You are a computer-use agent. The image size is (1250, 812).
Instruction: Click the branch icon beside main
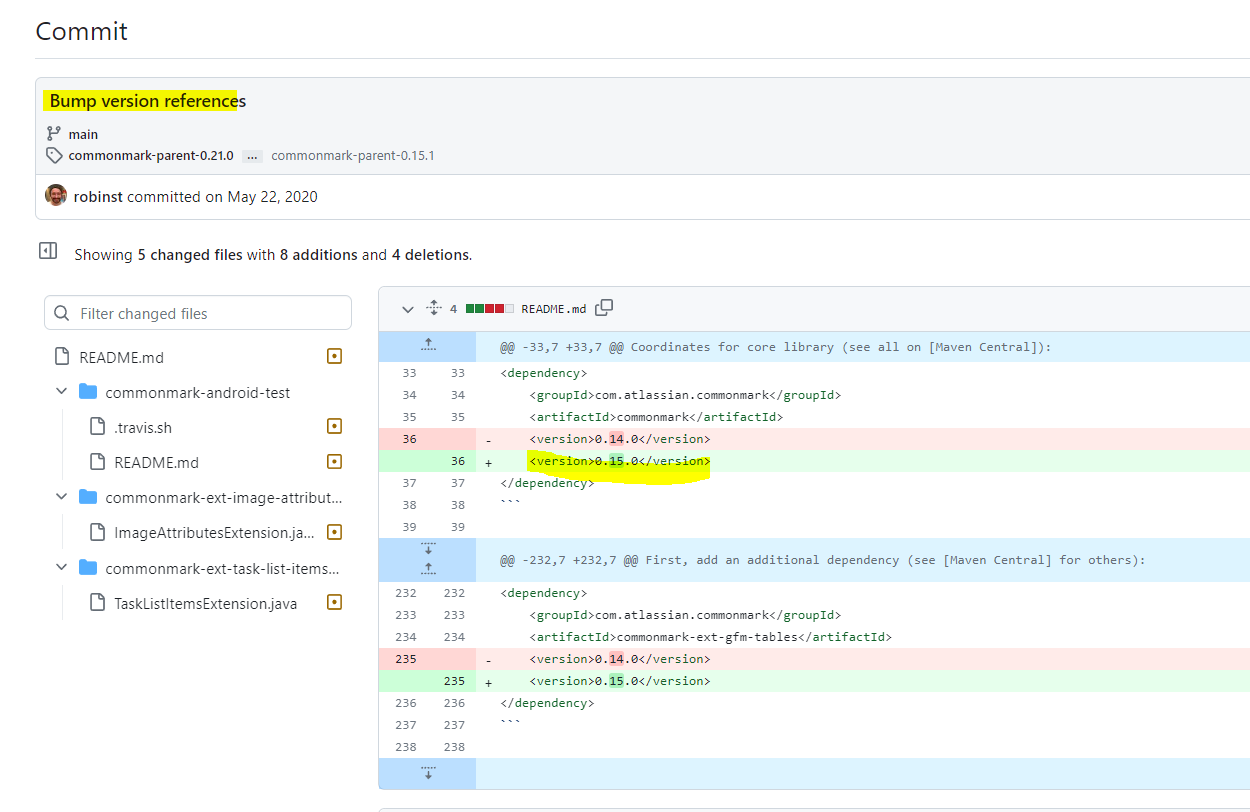click(x=54, y=134)
